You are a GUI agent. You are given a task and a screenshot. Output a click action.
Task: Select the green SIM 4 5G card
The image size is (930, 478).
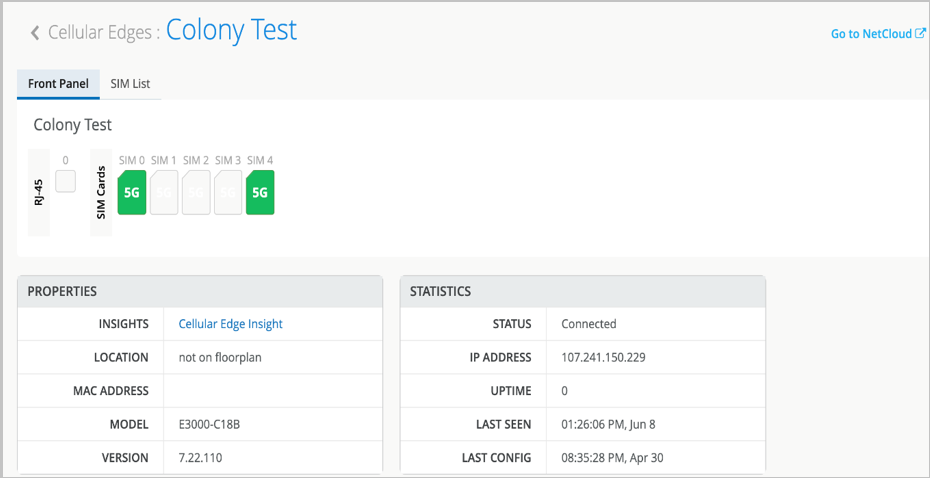260,192
